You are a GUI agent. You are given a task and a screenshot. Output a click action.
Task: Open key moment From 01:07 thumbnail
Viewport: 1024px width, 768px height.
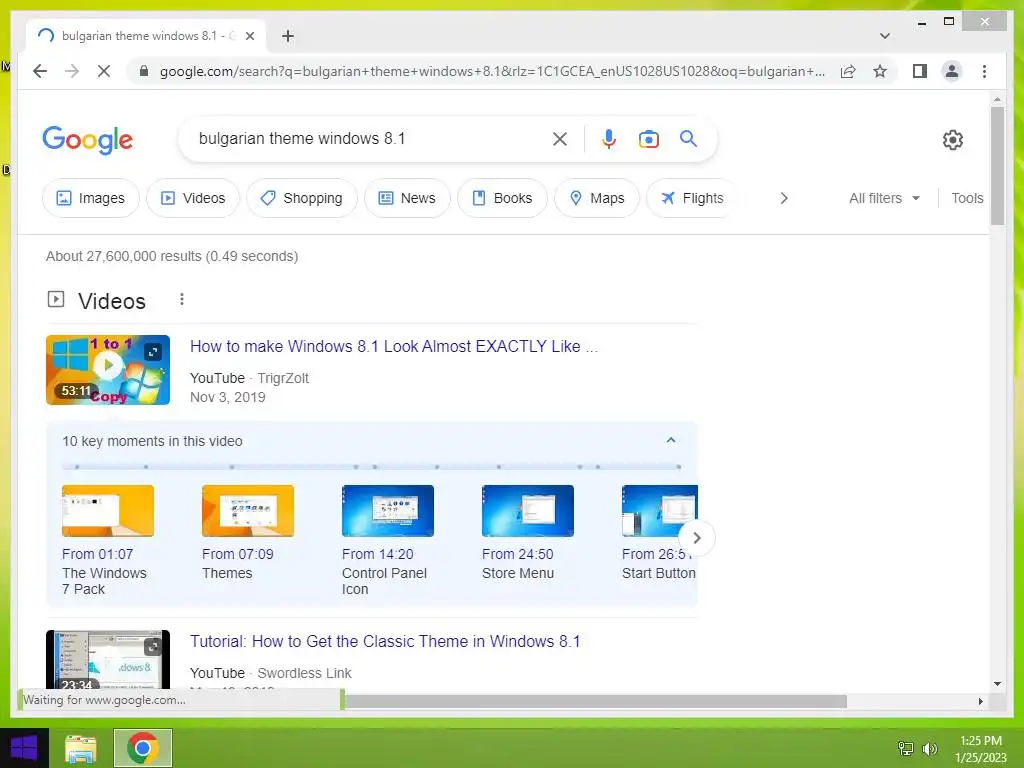click(108, 511)
